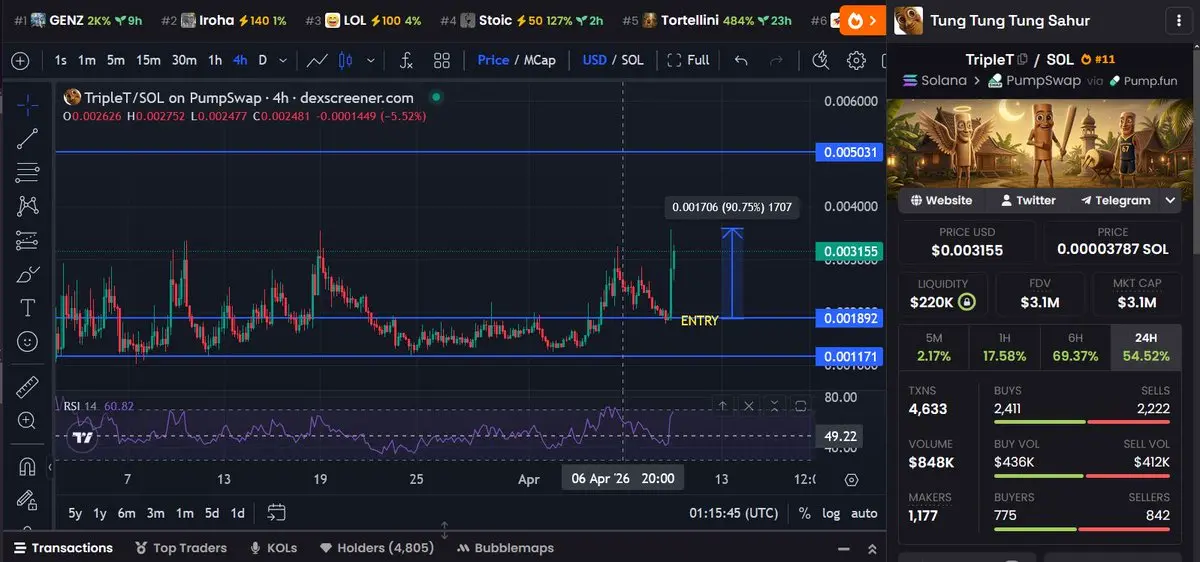Select the 1H stats tab
The width and height of the screenshot is (1200, 562).
click(x=1004, y=347)
